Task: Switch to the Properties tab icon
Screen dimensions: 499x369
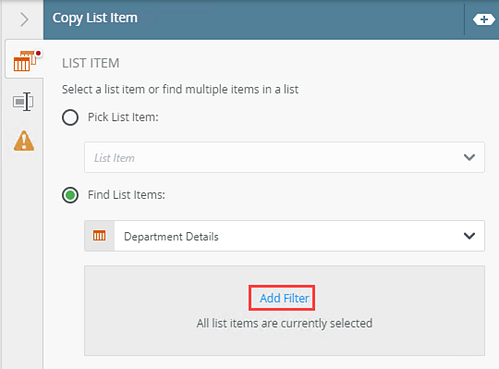Action: click(23, 102)
